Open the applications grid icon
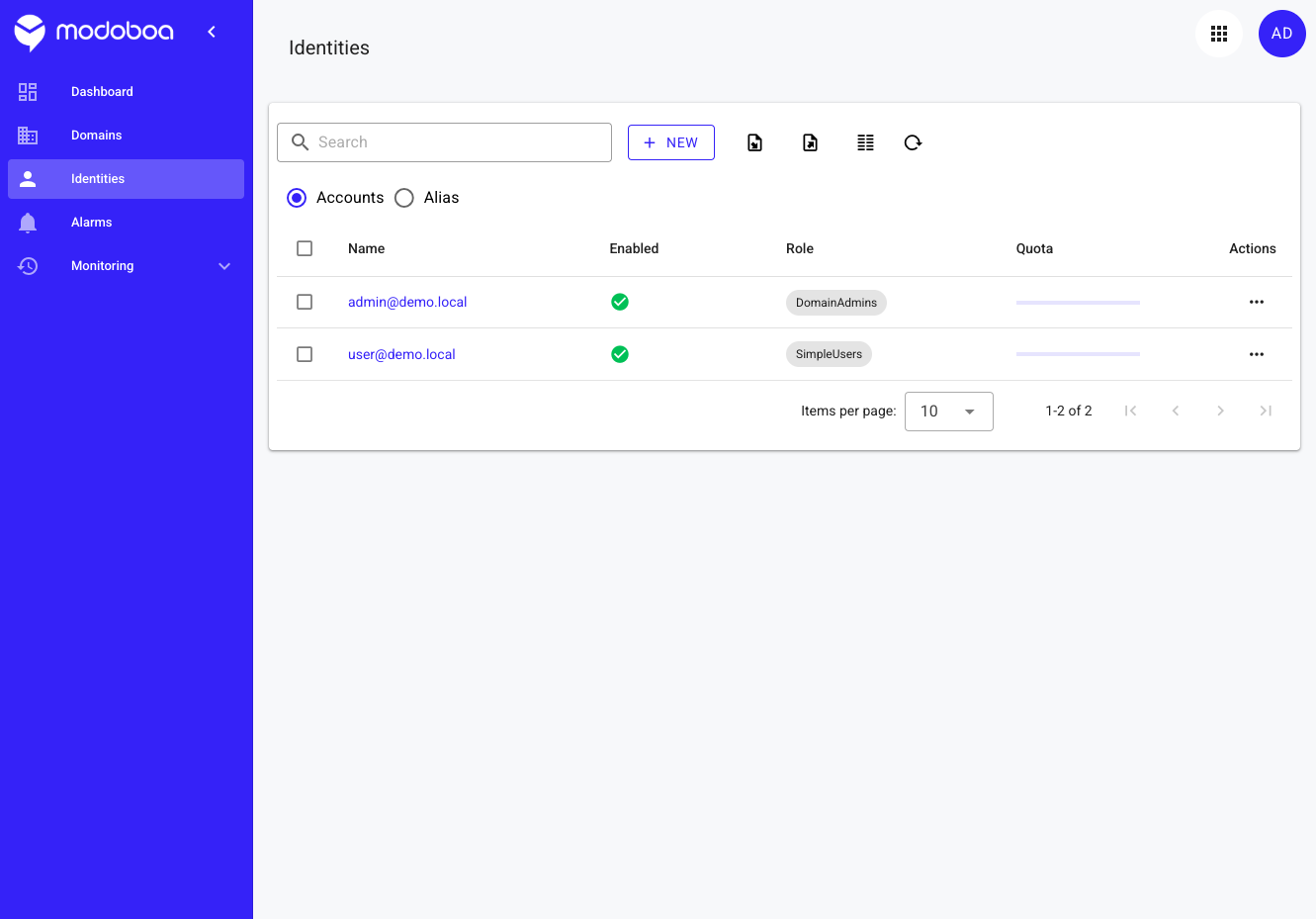1316x919 pixels. 1219,34
